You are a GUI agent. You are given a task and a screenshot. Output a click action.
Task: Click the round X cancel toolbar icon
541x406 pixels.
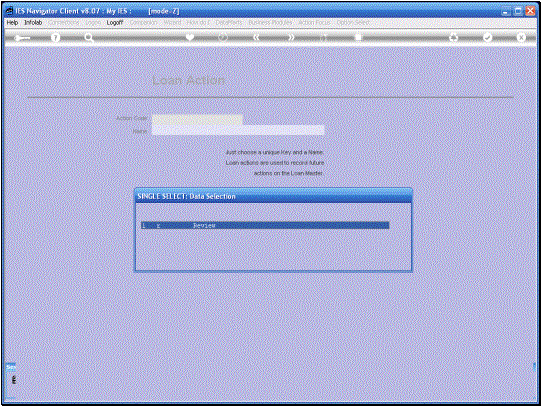(521, 37)
